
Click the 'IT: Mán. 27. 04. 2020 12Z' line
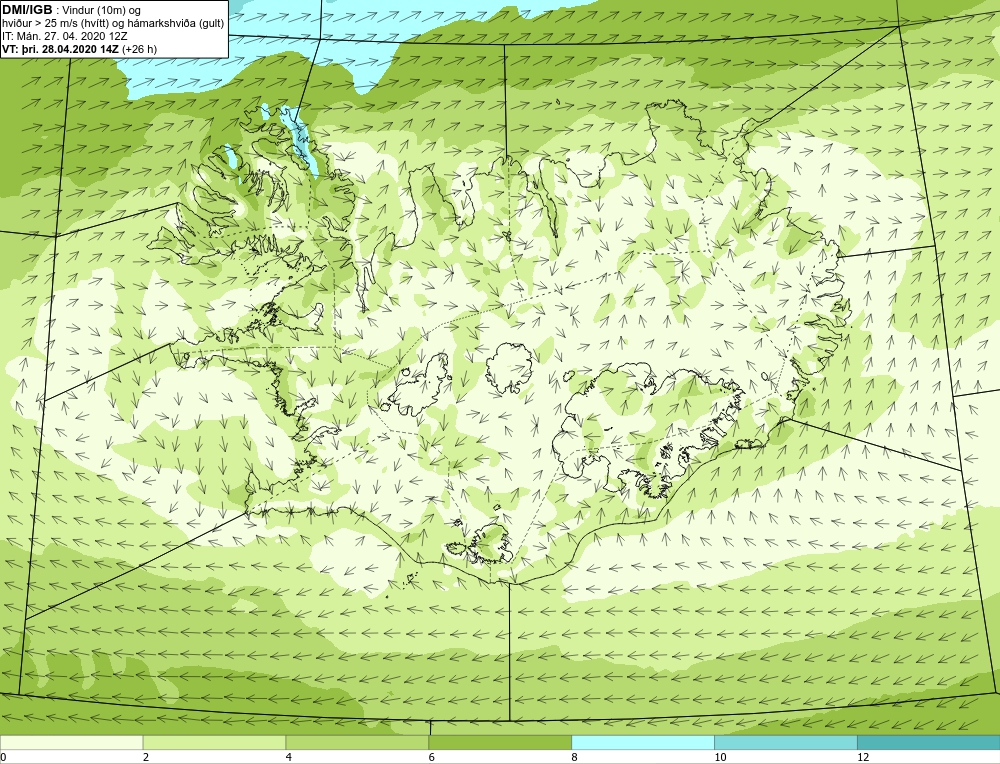click(x=64, y=36)
